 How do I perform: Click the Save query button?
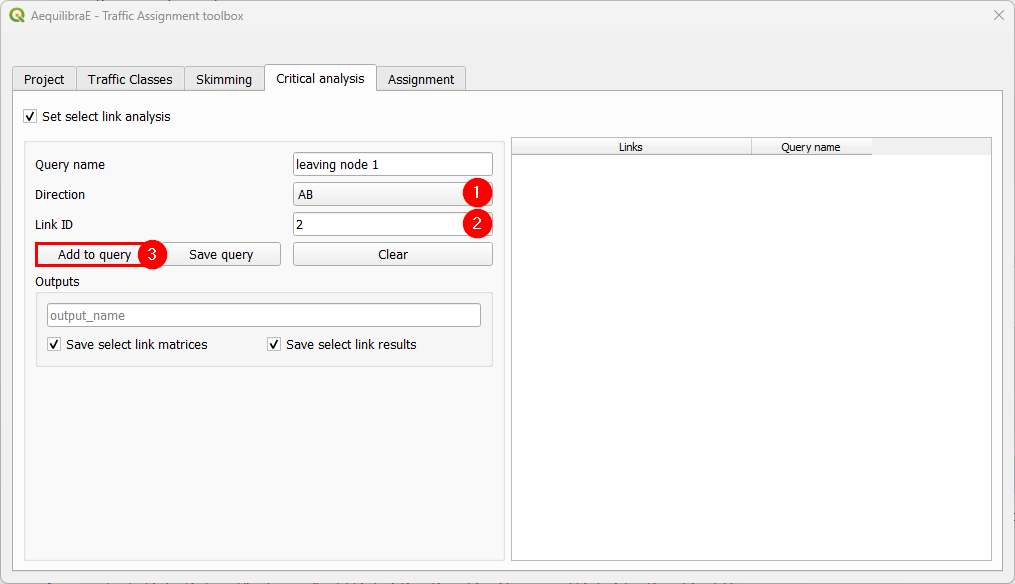coord(222,255)
